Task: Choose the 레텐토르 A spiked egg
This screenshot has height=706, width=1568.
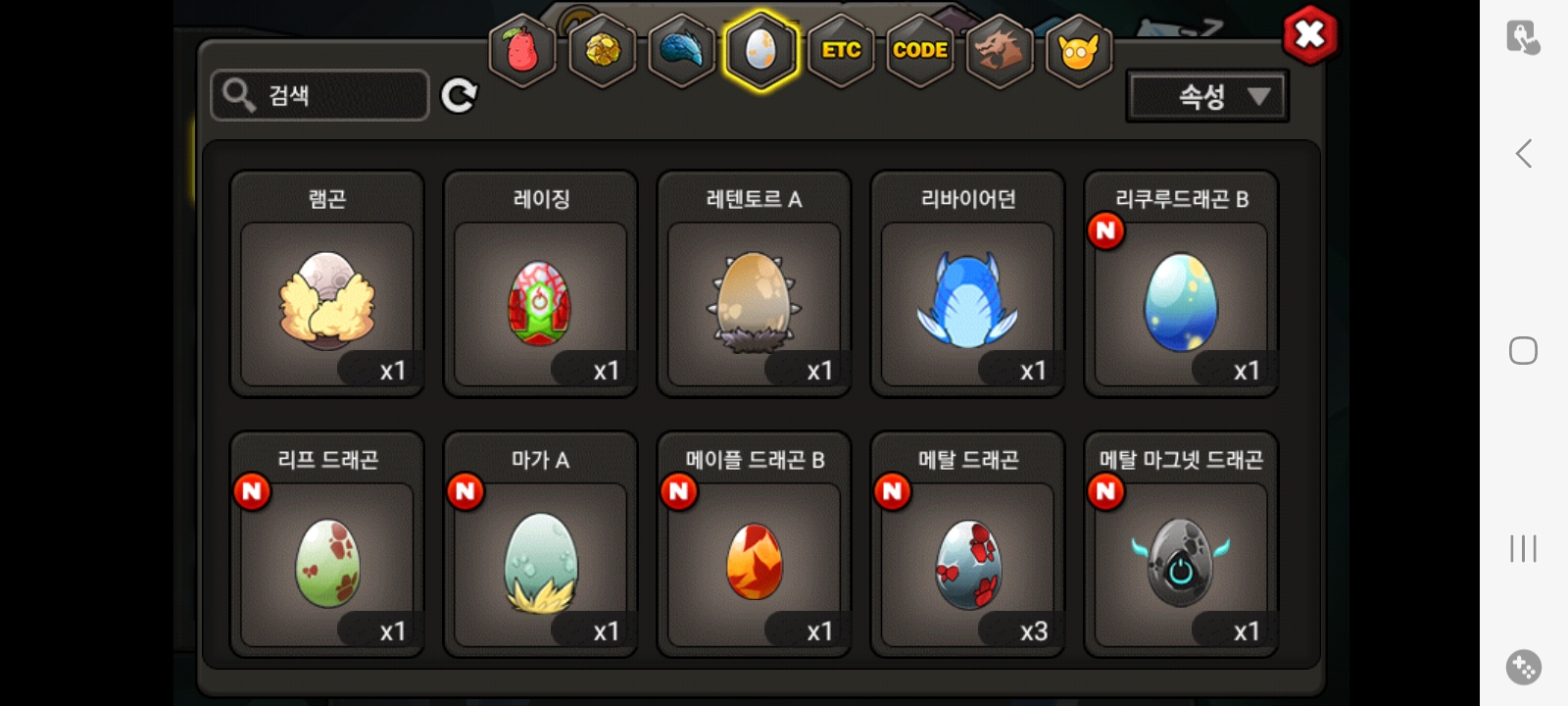Action: click(755, 284)
